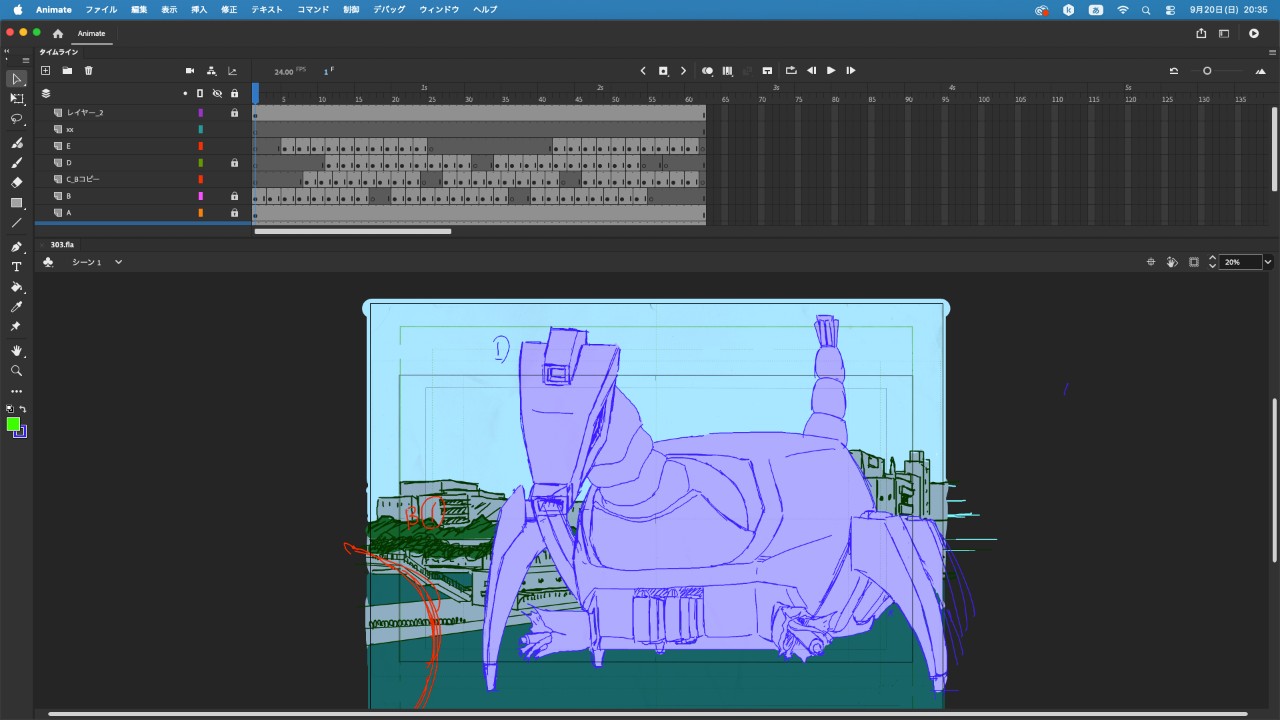Toggle lock all layers header icon
The height and width of the screenshot is (720, 1280).
(235, 93)
